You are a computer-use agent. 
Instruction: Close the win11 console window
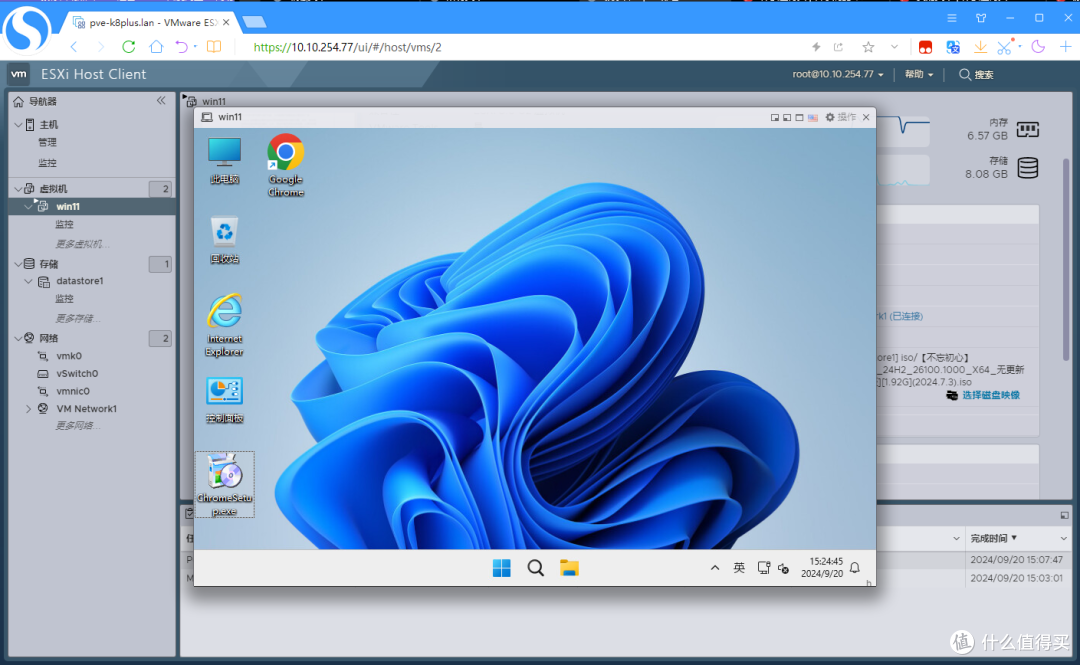(866, 117)
